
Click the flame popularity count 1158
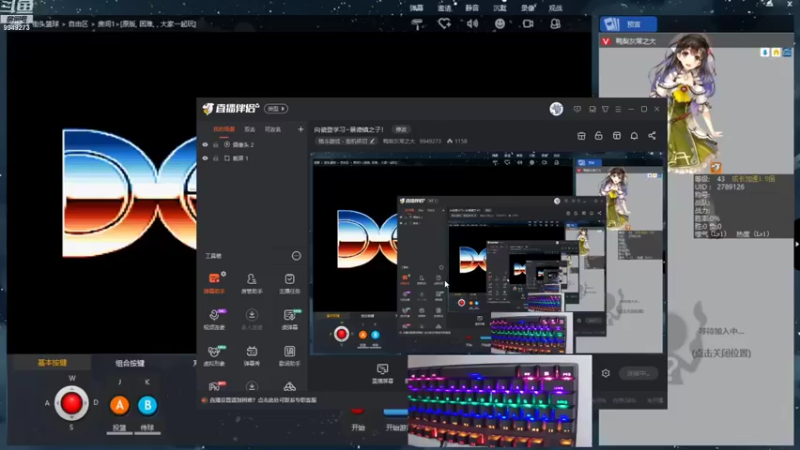pos(457,141)
